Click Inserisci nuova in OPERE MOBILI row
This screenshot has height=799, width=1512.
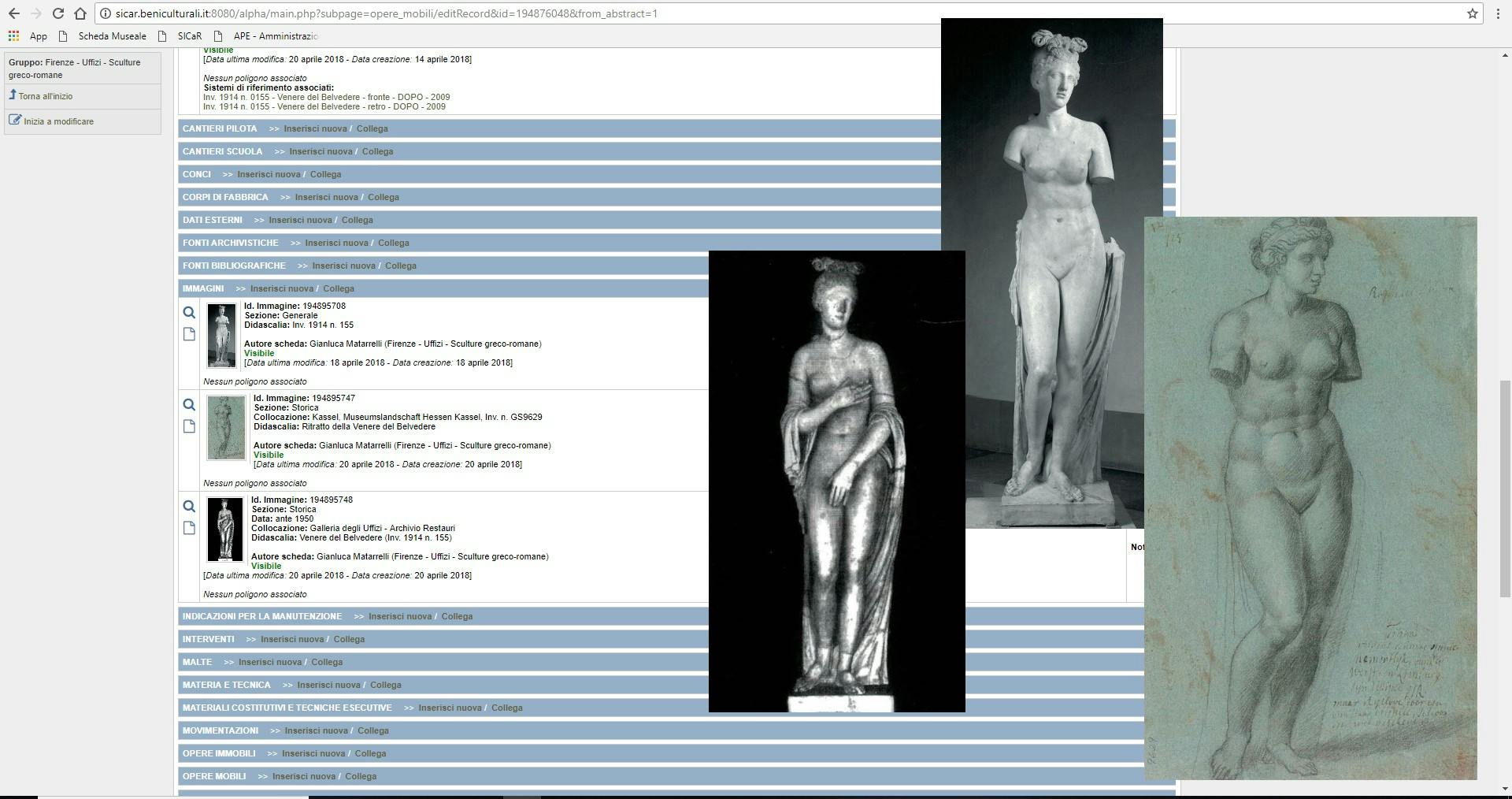point(303,776)
